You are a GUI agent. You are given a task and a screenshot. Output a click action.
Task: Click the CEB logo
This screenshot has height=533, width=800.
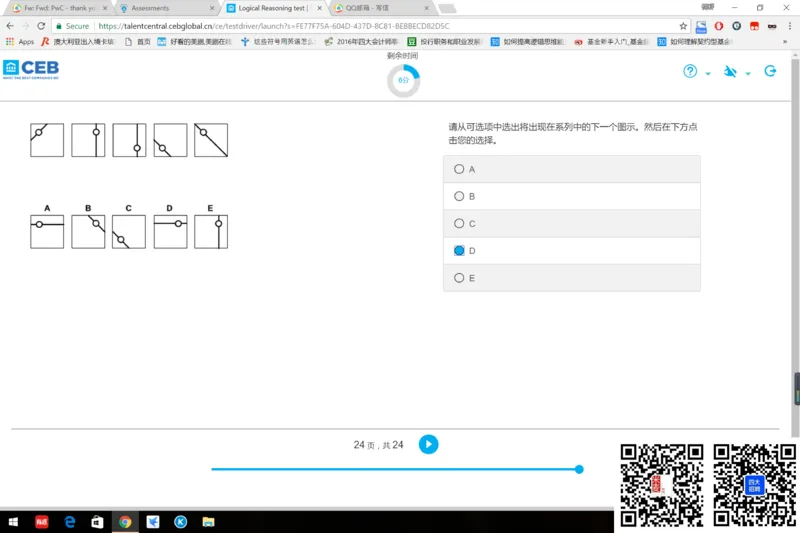tap(31, 69)
